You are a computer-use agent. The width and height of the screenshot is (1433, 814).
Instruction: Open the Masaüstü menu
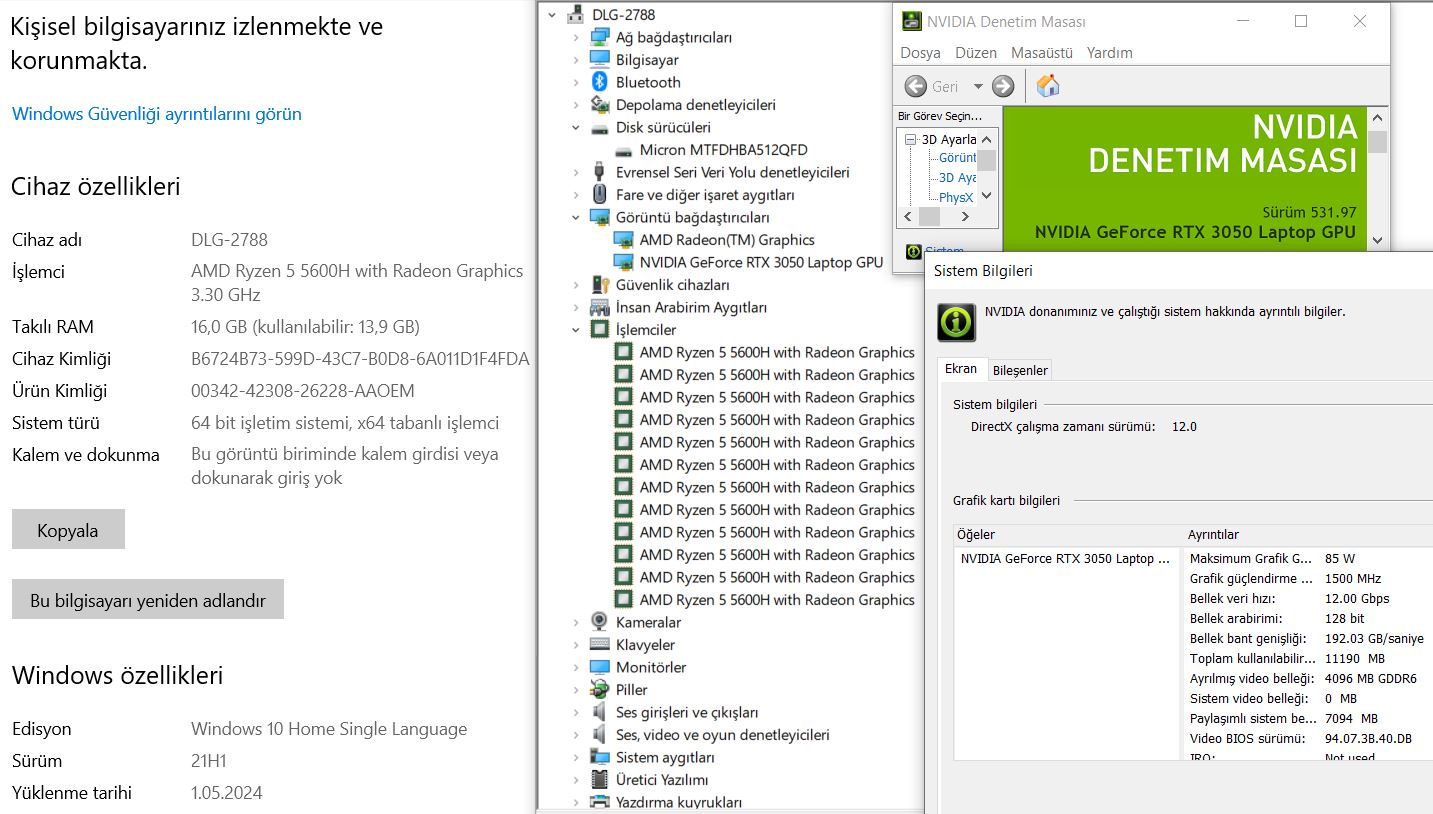click(1042, 52)
